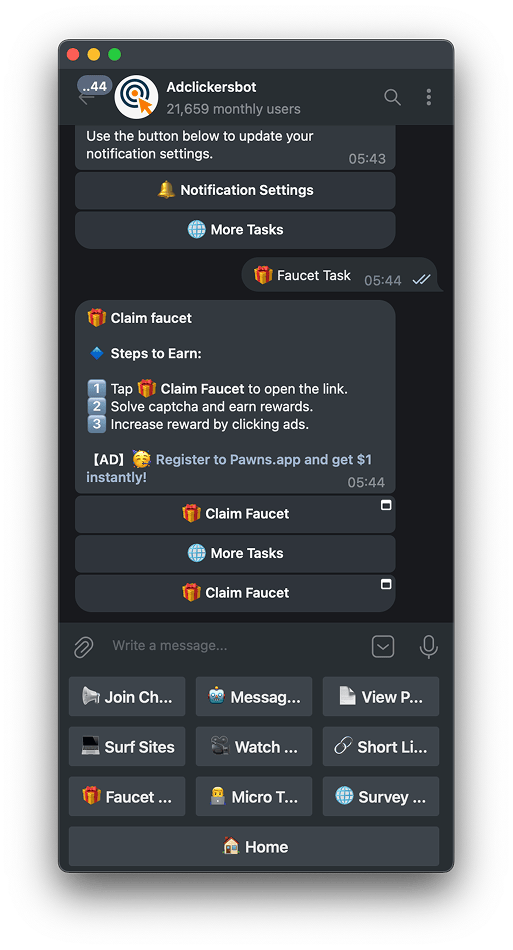Open the first Claim Faucet button
This screenshot has width=513, height=950.
tap(235, 514)
